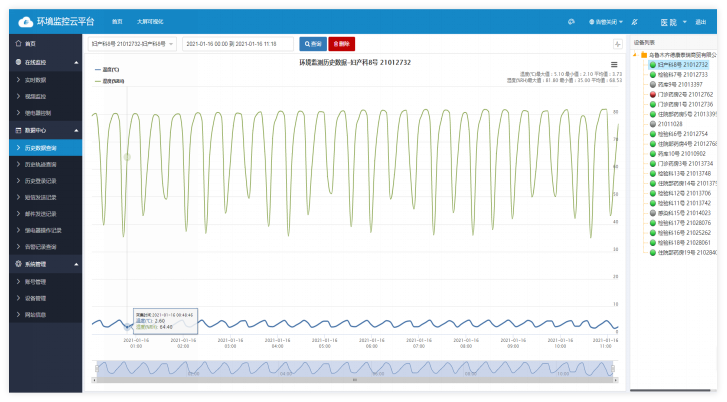Click the horizontal scrollbar under device list

[x=670, y=390]
